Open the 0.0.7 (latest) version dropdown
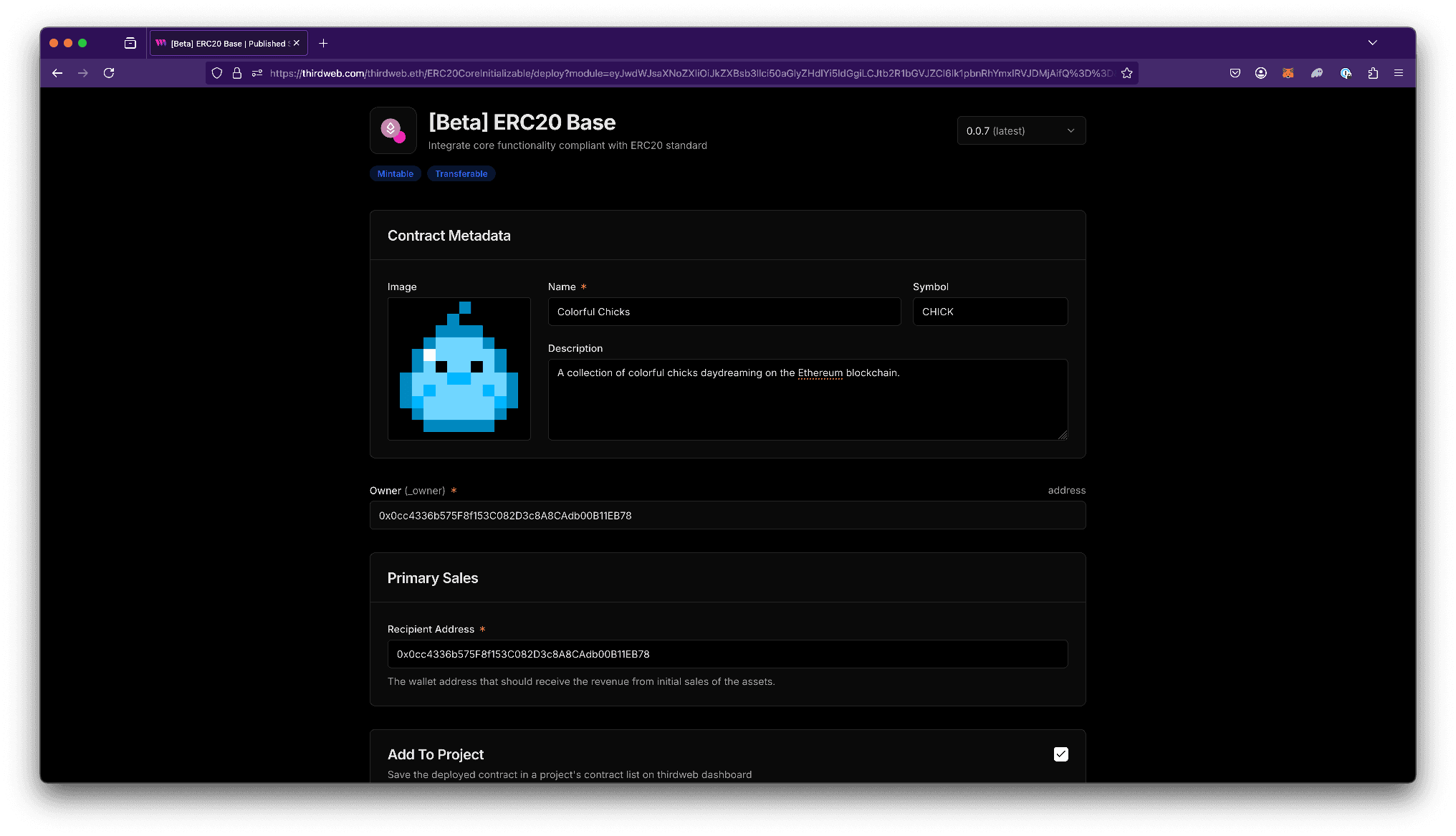1456x836 pixels. [1021, 130]
